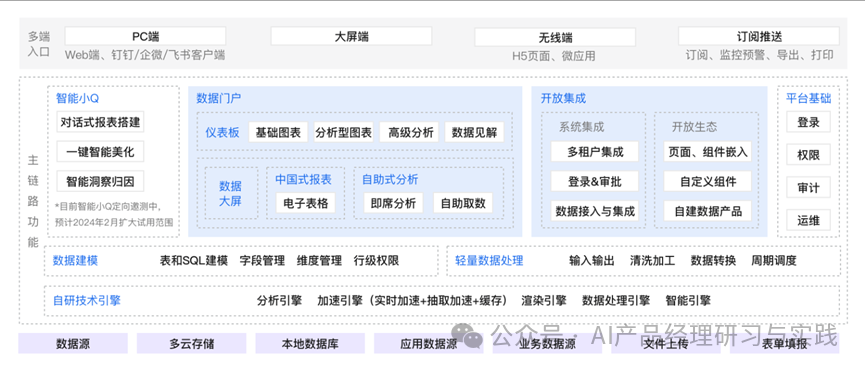Open the 高级分析 box
This screenshot has height=370, width=865.
point(409,132)
